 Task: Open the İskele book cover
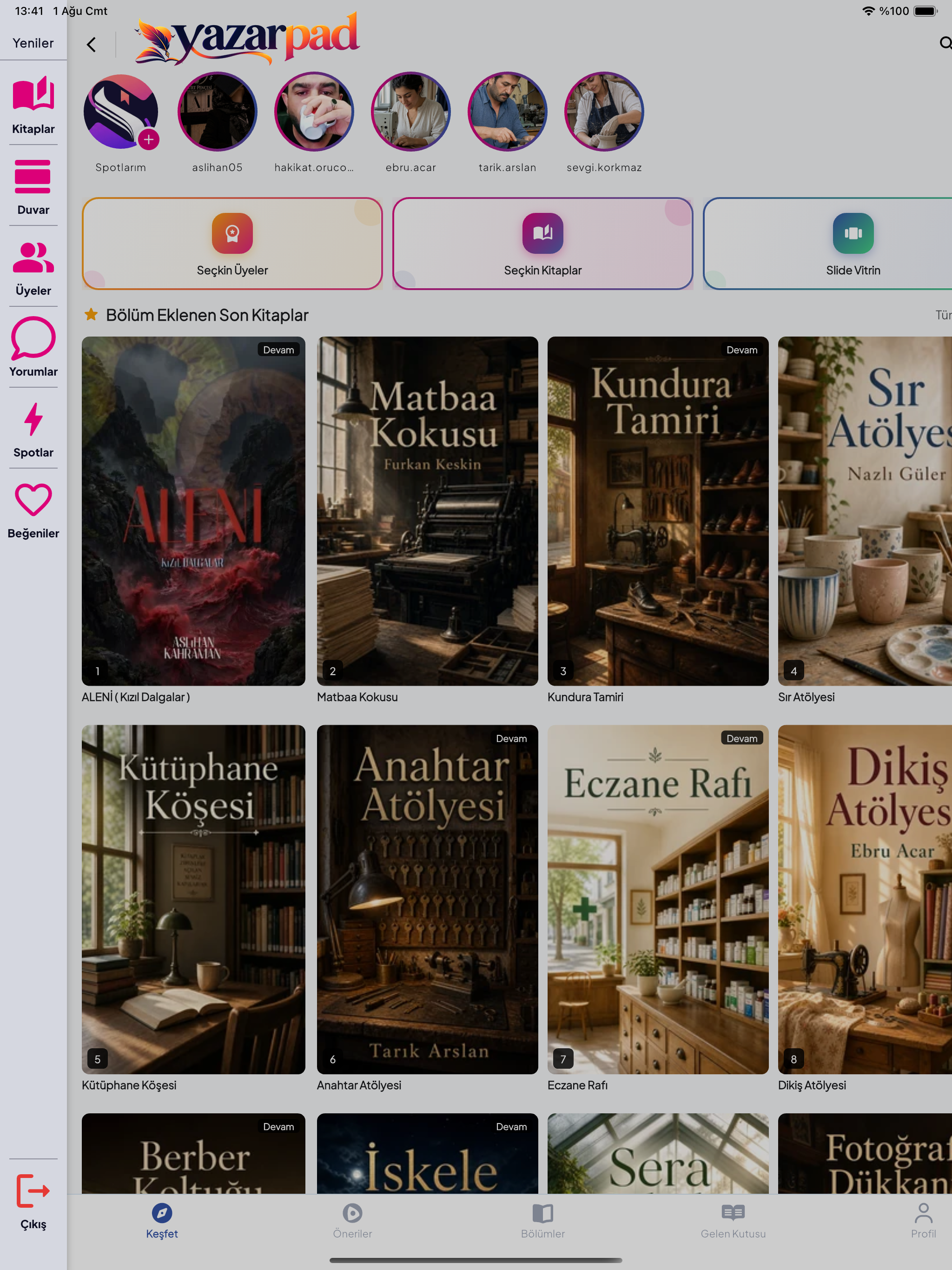click(x=427, y=1153)
